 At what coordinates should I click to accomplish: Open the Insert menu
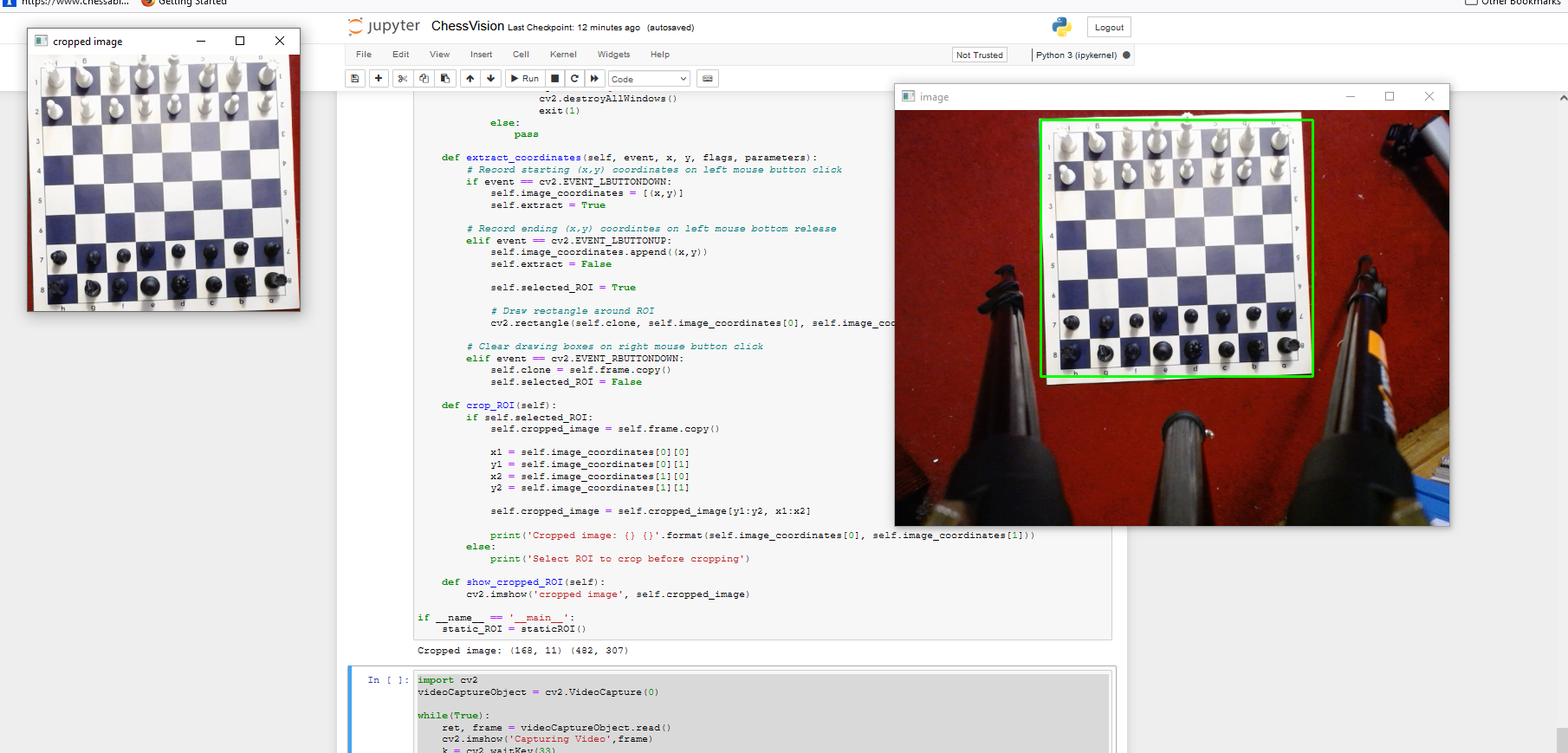pos(481,55)
